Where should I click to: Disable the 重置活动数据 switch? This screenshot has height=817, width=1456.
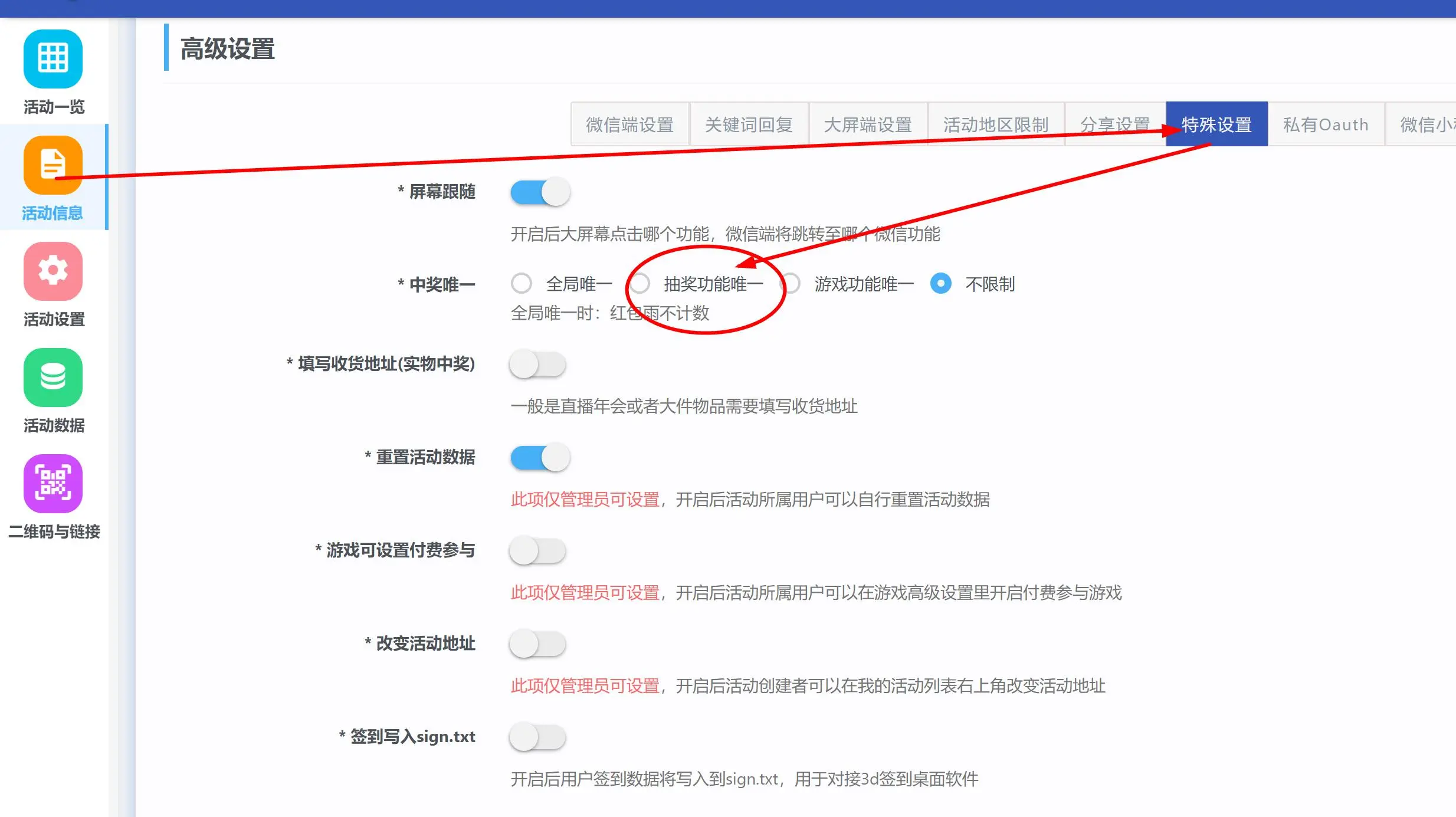click(540, 458)
